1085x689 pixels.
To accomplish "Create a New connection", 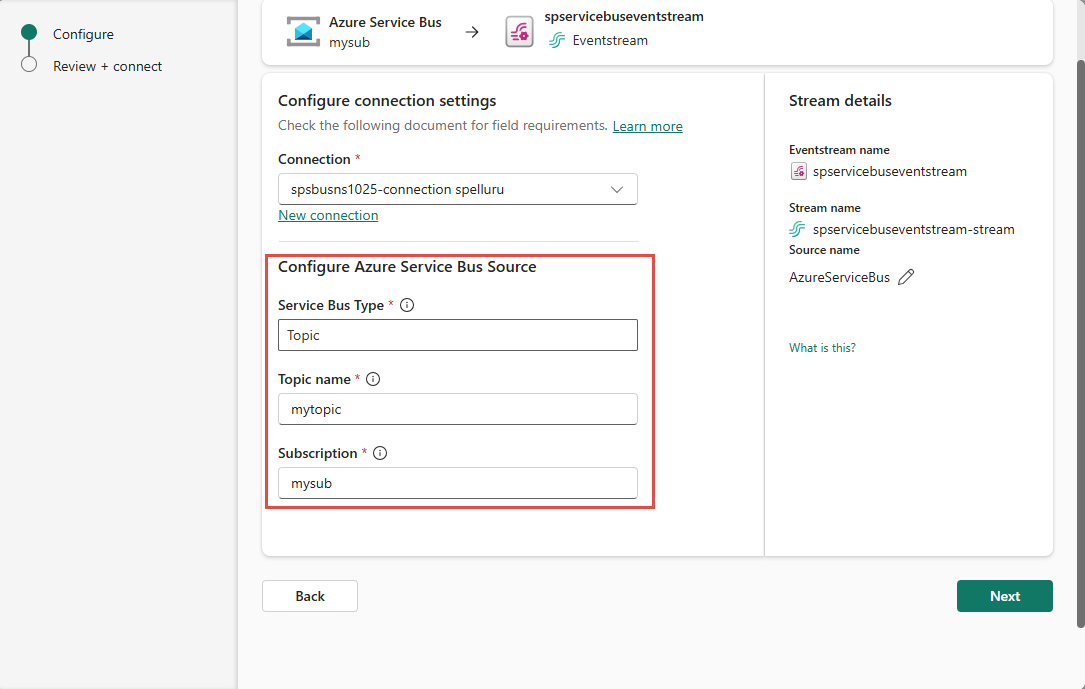I will (x=328, y=214).
